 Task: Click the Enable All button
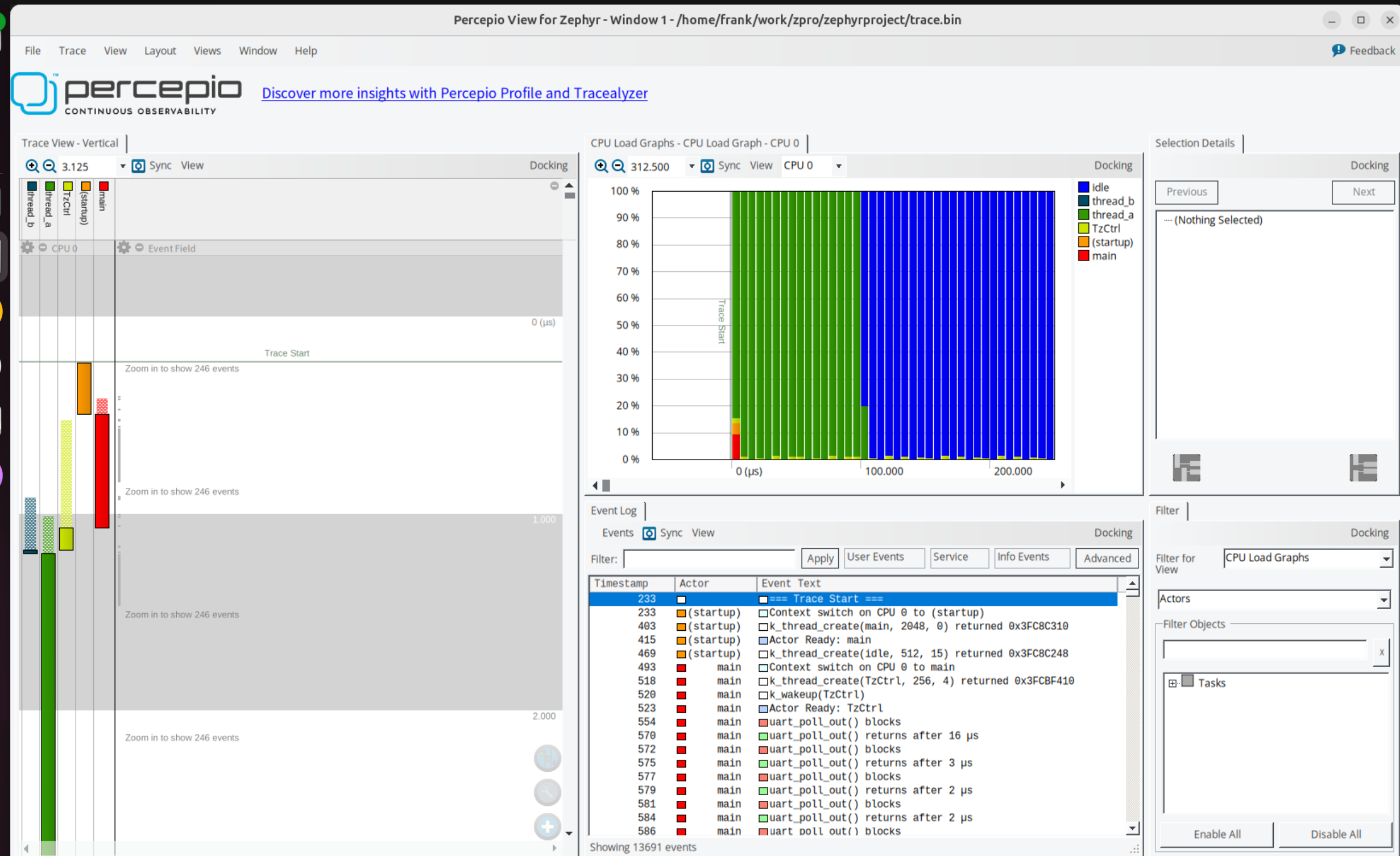tap(1217, 834)
